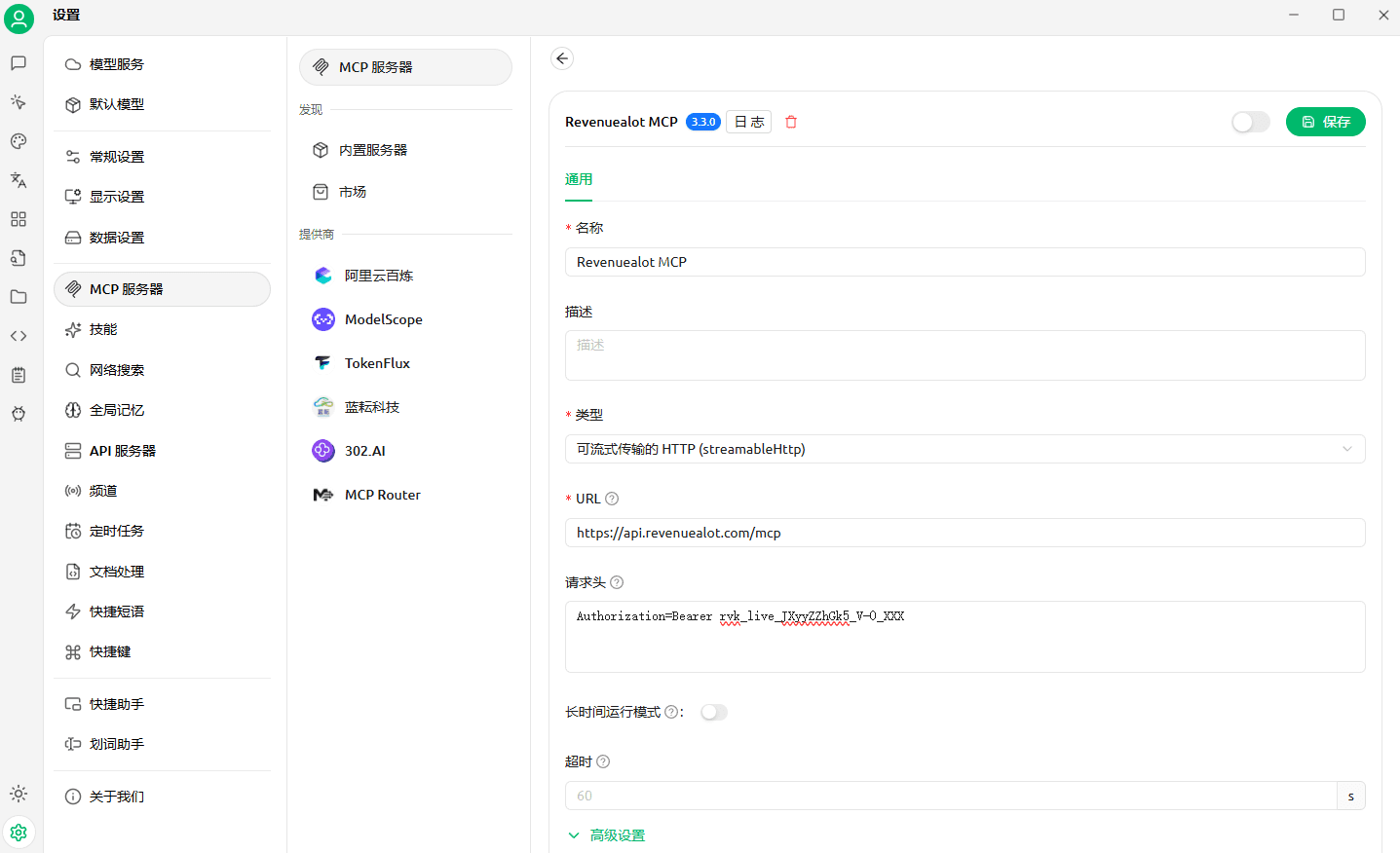The width and height of the screenshot is (1400, 853).
Task: Open the chat assistant icon in sidebar
Action: 19,63
